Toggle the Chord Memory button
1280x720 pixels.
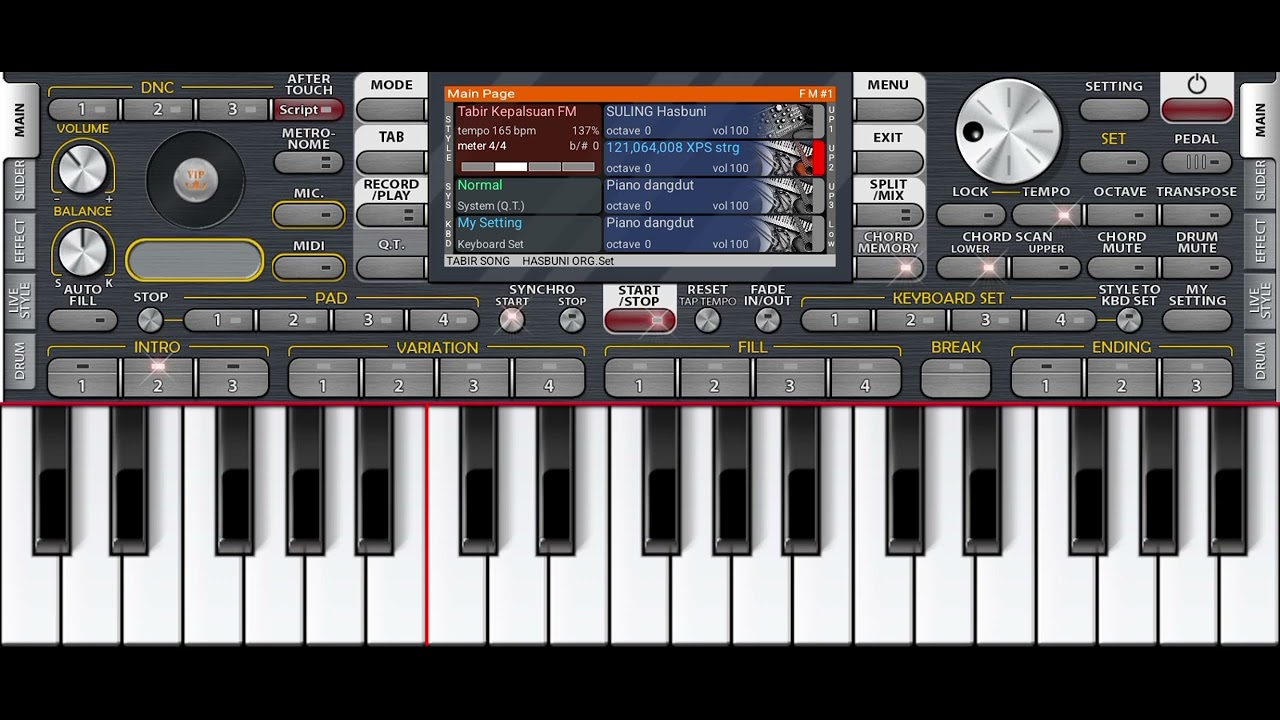click(x=889, y=267)
